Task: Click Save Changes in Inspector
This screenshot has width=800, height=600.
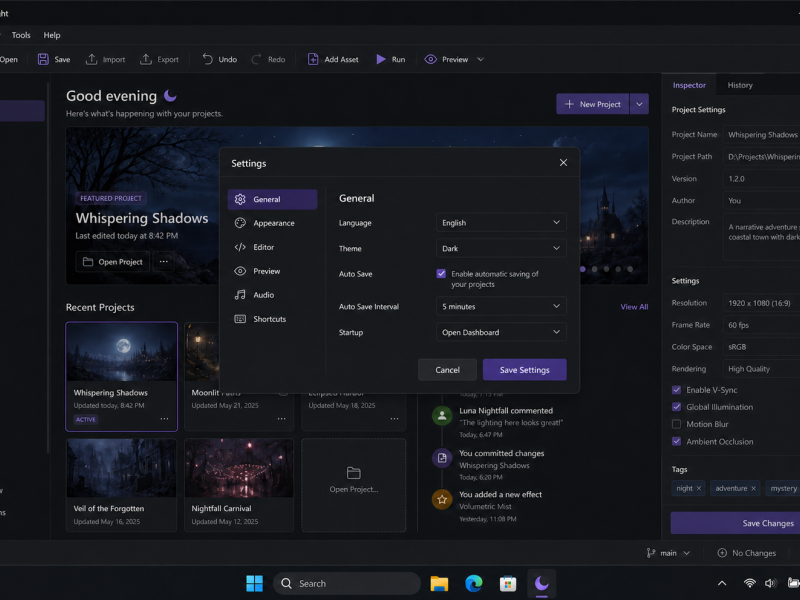Action: (735, 523)
